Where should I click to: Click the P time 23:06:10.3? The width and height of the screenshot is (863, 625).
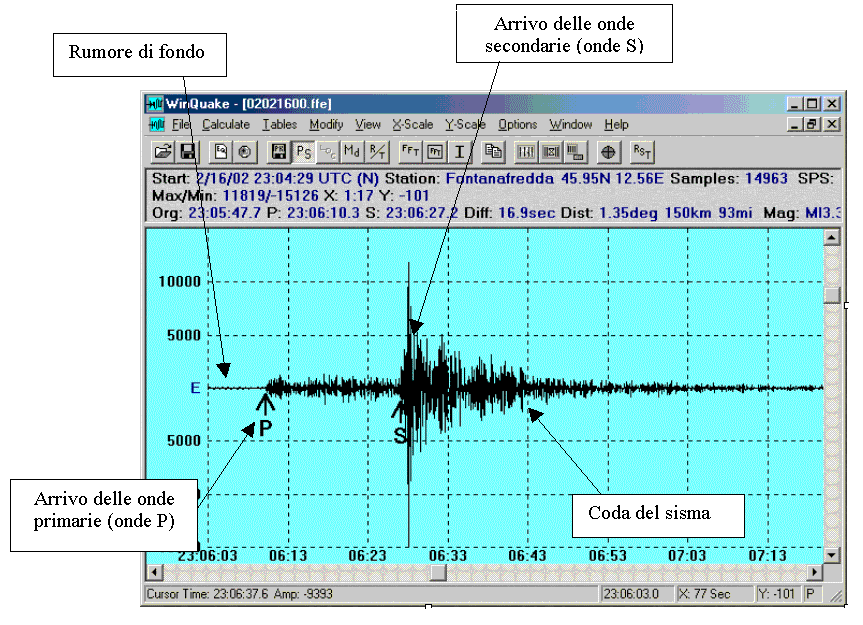click(x=323, y=212)
